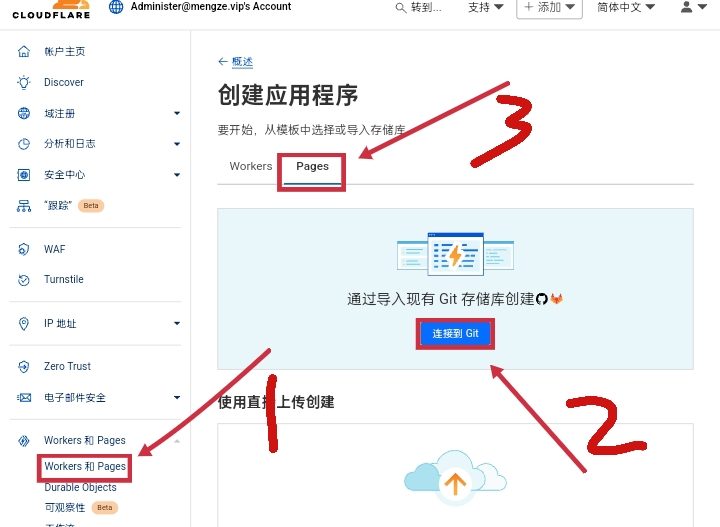This screenshot has height=527, width=720.
Task: Switch to the Workers tab
Action: click(x=250, y=166)
